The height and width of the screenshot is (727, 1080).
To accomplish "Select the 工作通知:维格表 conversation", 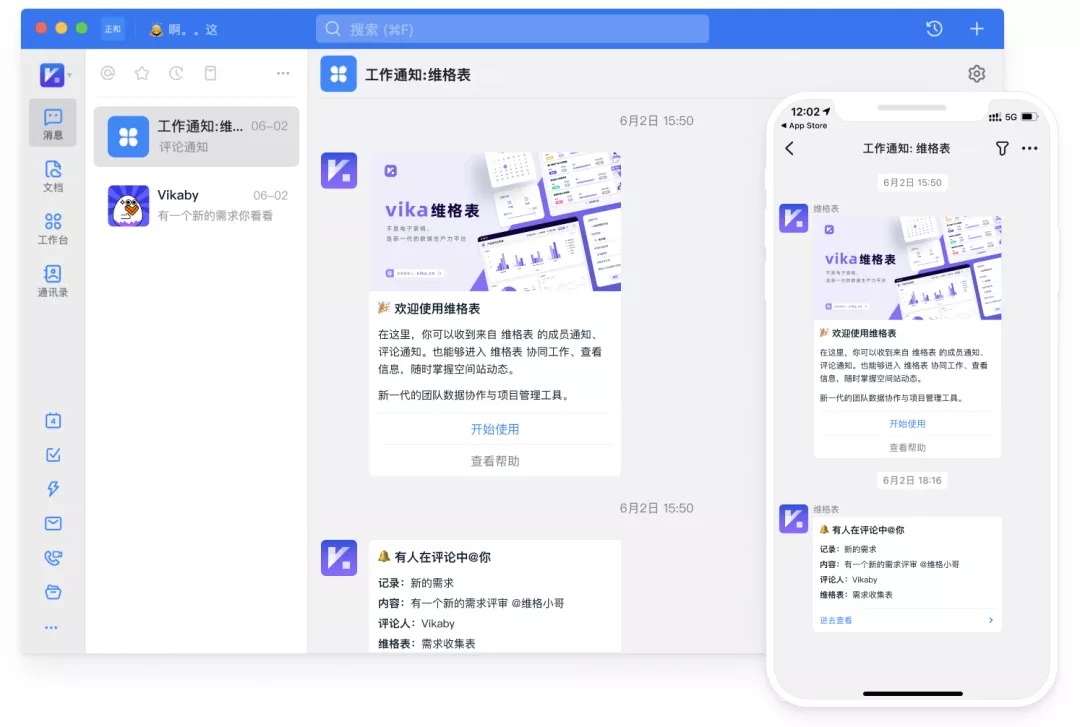I will (x=196, y=136).
